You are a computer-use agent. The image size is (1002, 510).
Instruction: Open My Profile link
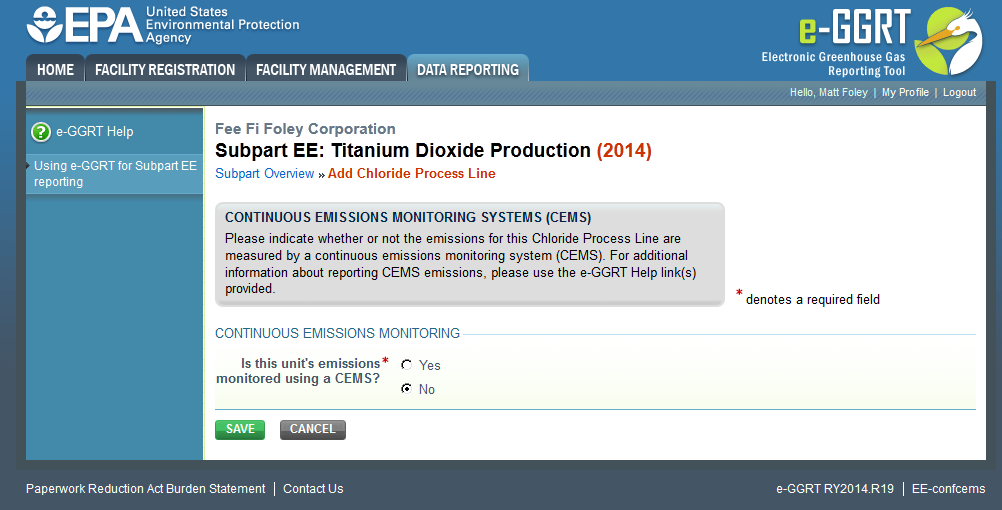[905, 93]
